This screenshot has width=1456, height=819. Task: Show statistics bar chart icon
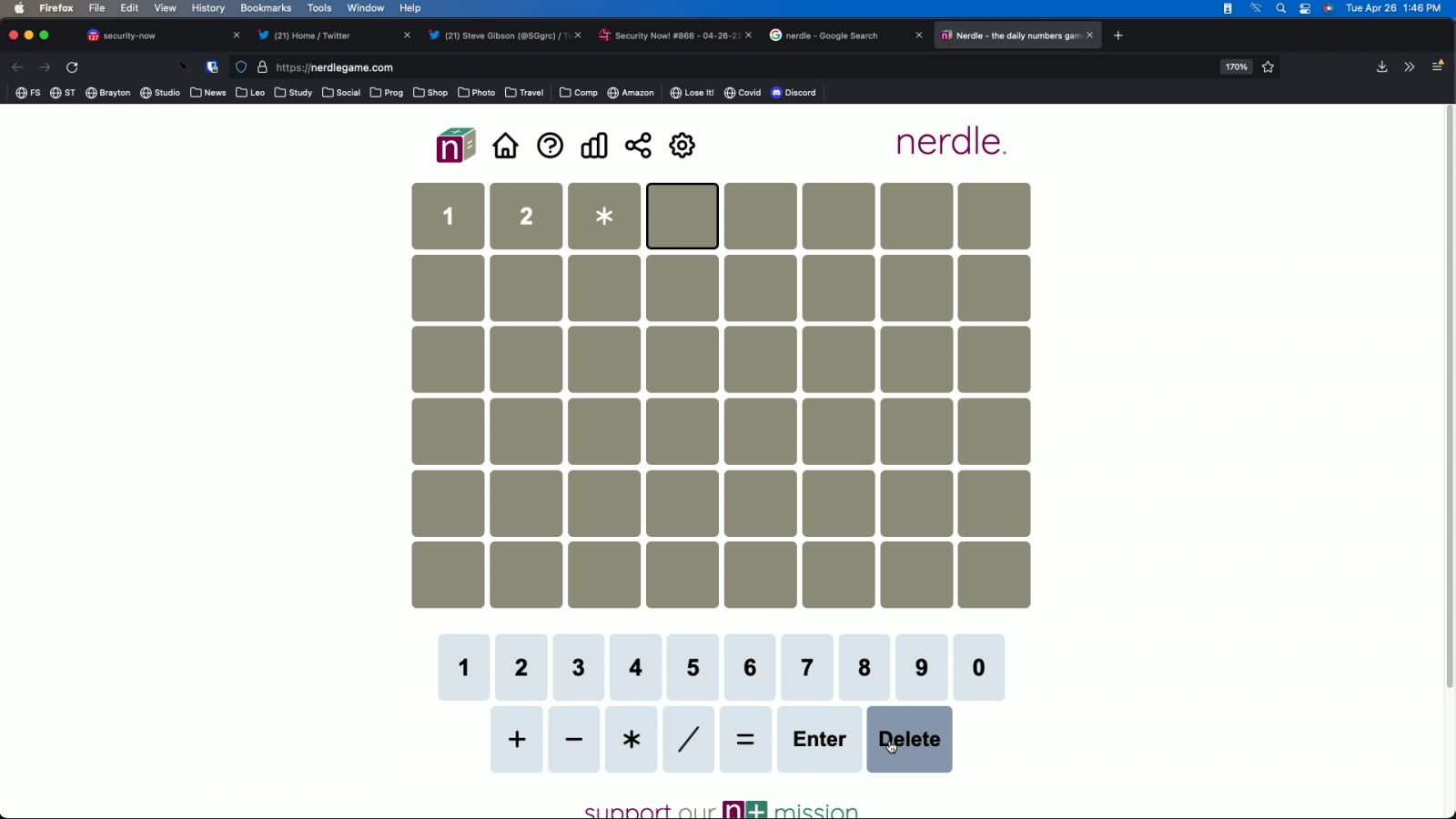[x=594, y=146]
